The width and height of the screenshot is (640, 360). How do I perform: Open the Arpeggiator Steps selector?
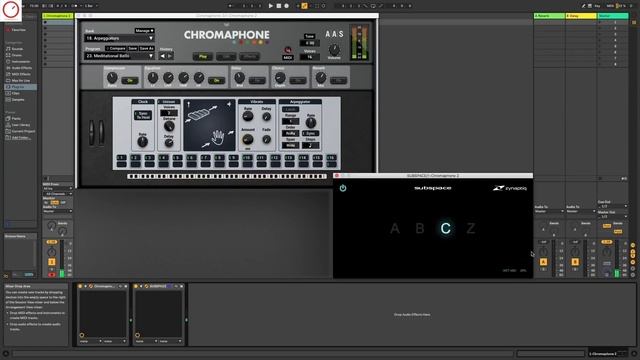click(x=311, y=145)
